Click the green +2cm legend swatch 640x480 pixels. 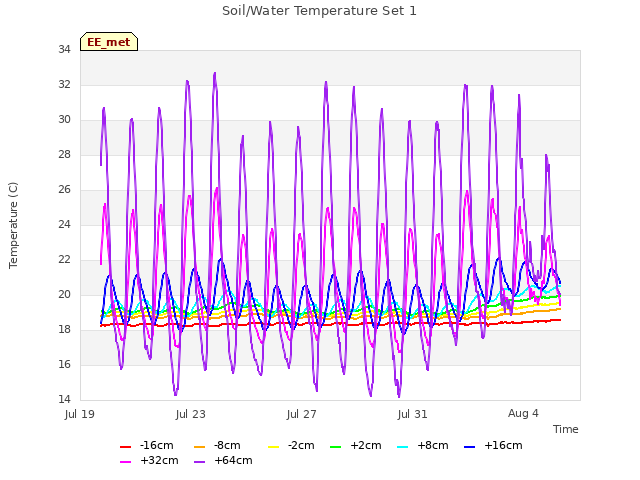pos(336,447)
